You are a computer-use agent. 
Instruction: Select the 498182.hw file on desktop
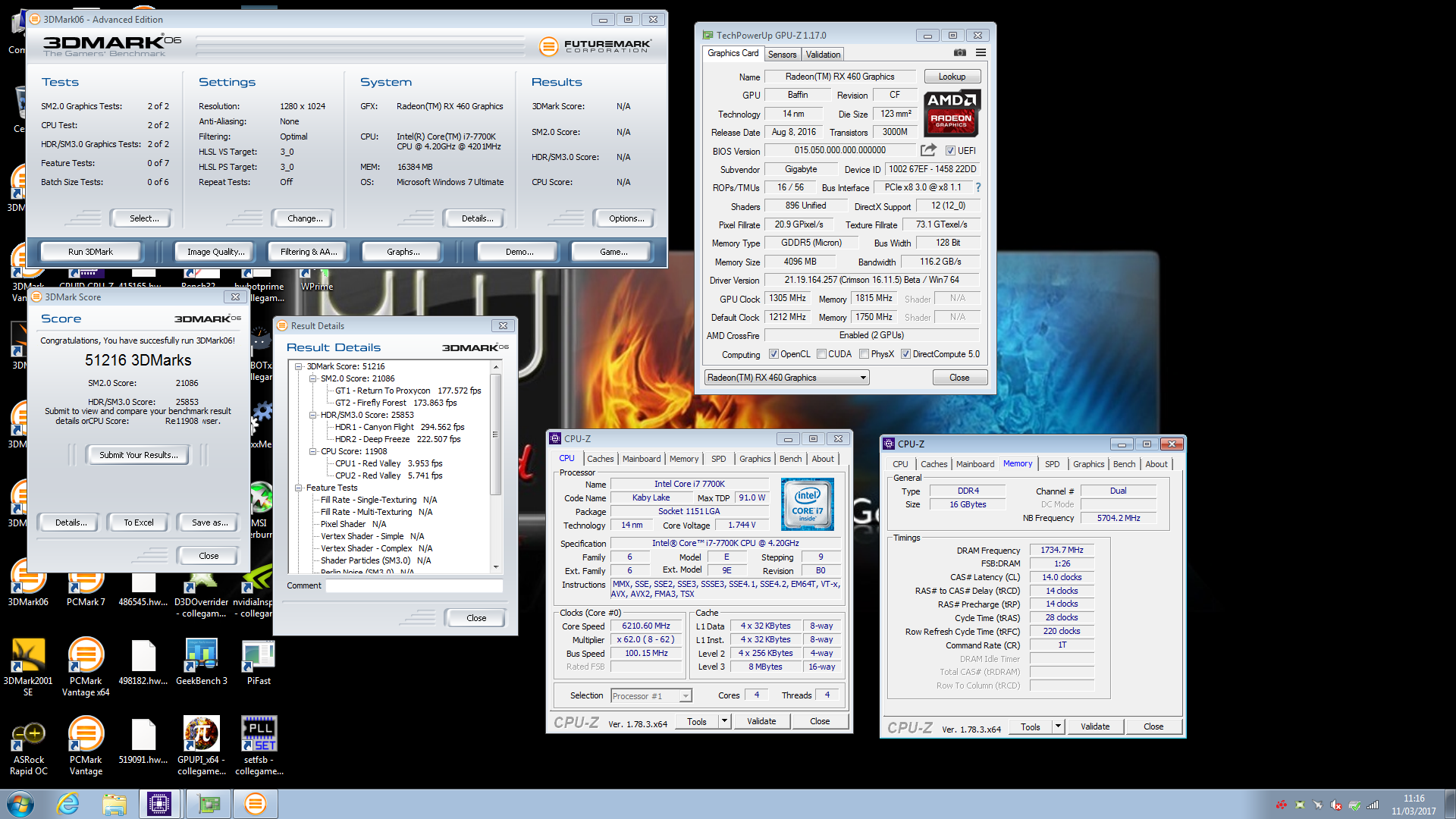[x=143, y=663]
